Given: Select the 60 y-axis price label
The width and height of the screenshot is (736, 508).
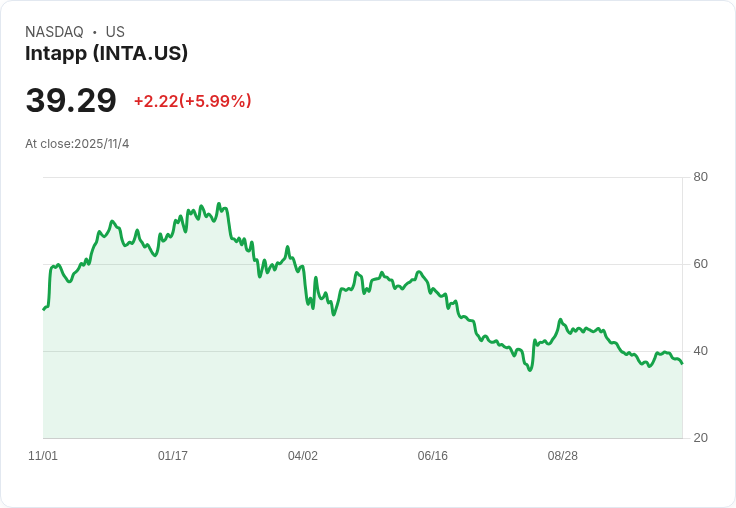Looking at the screenshot, I should click(x=701, y=264).
